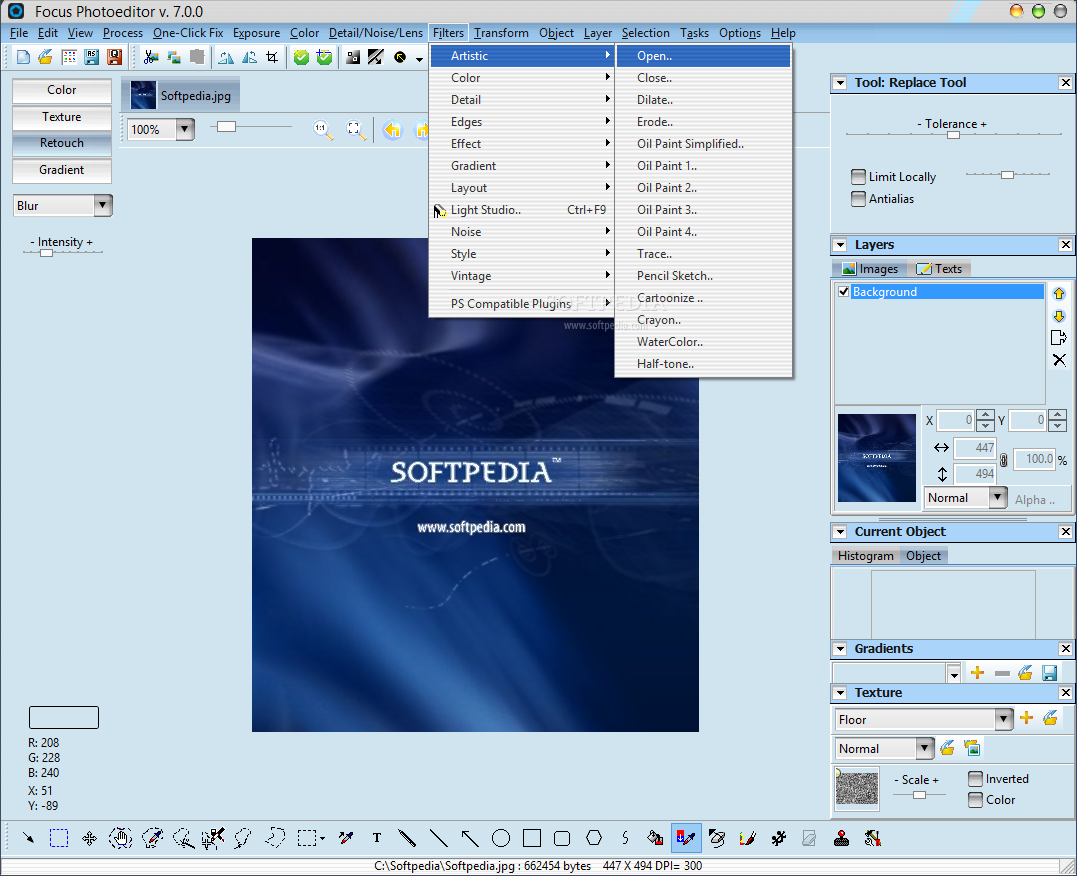The width and height of the screenshot is (1077, 876).
Task: Open the Softpedia.jpg document tab
Action: [x=181, y=95]
